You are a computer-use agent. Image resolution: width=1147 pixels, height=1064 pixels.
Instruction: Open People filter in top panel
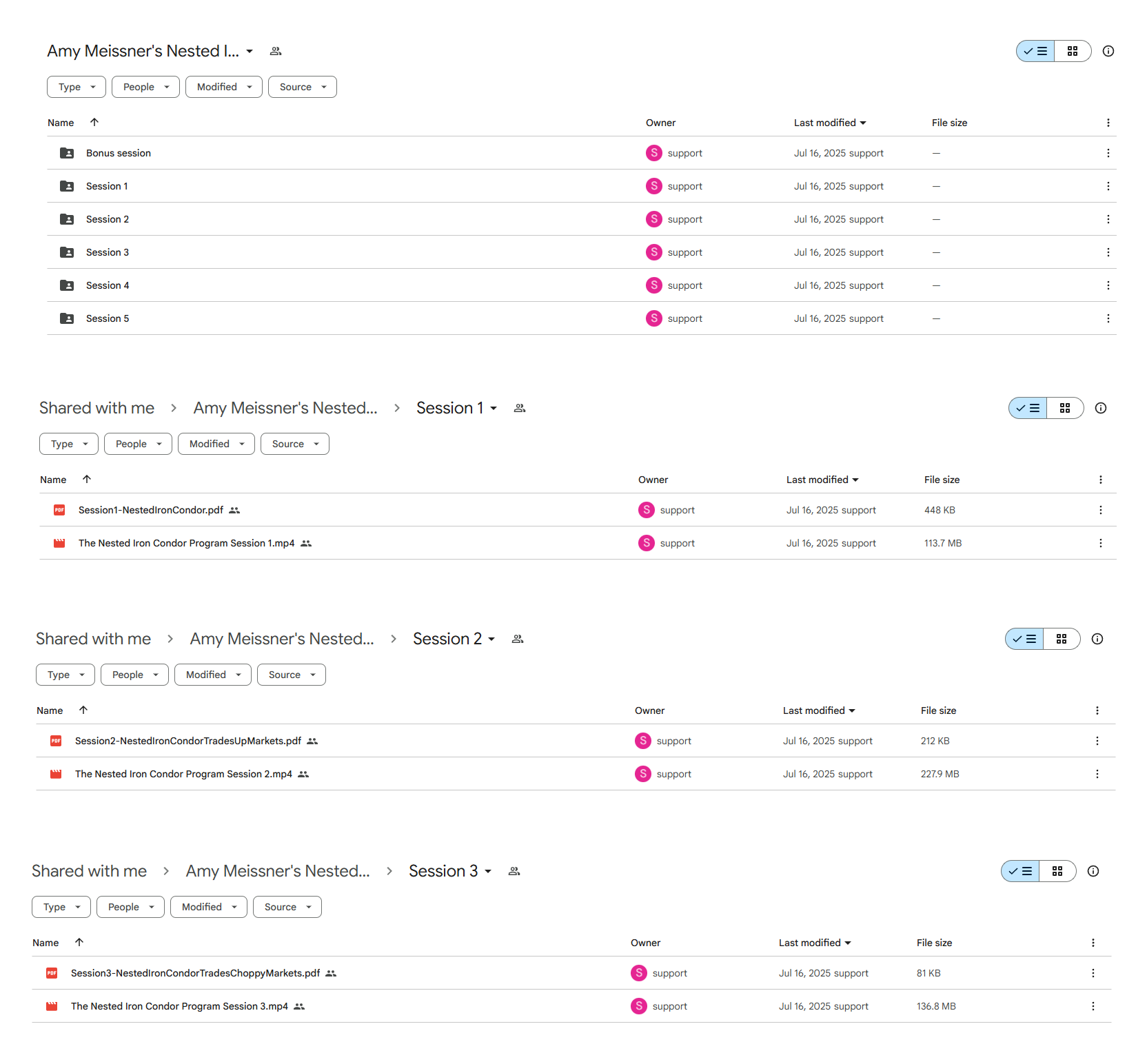[x=145, y=87]
